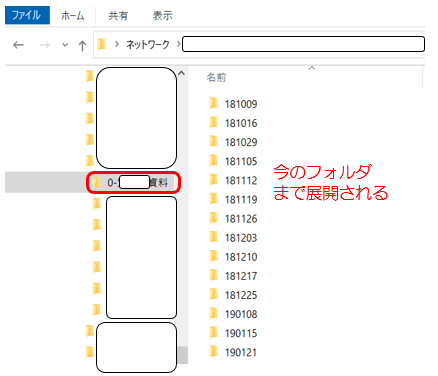Select folder 181112
This screenshot has height=376, width=438.
[x=234, y=180]
